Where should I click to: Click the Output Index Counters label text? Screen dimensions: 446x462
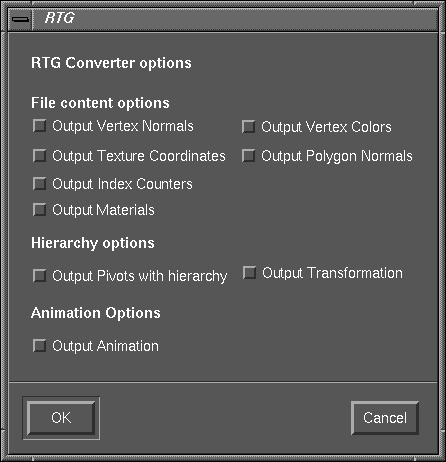[122, 184]
